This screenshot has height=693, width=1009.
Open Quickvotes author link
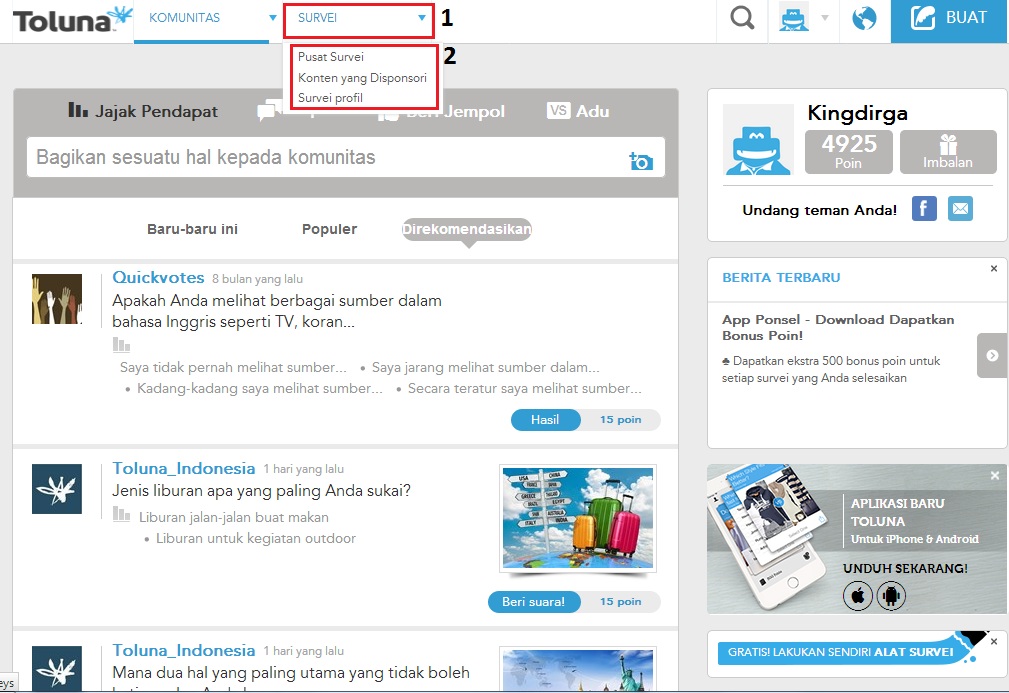[x=158, y=277]
